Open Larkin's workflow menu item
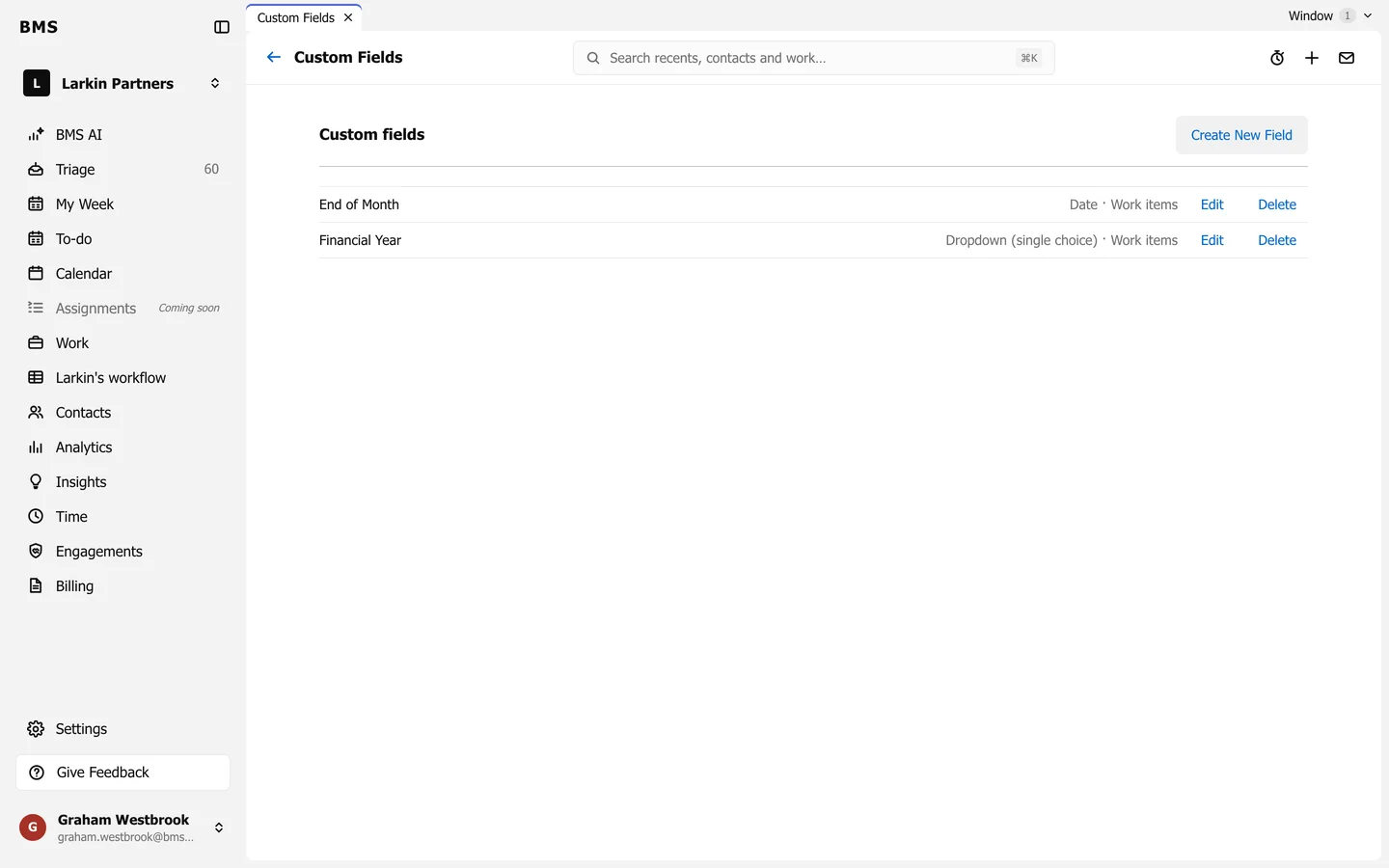The width and height of the screenshot is (1389, 868). [x=123, y=378]
